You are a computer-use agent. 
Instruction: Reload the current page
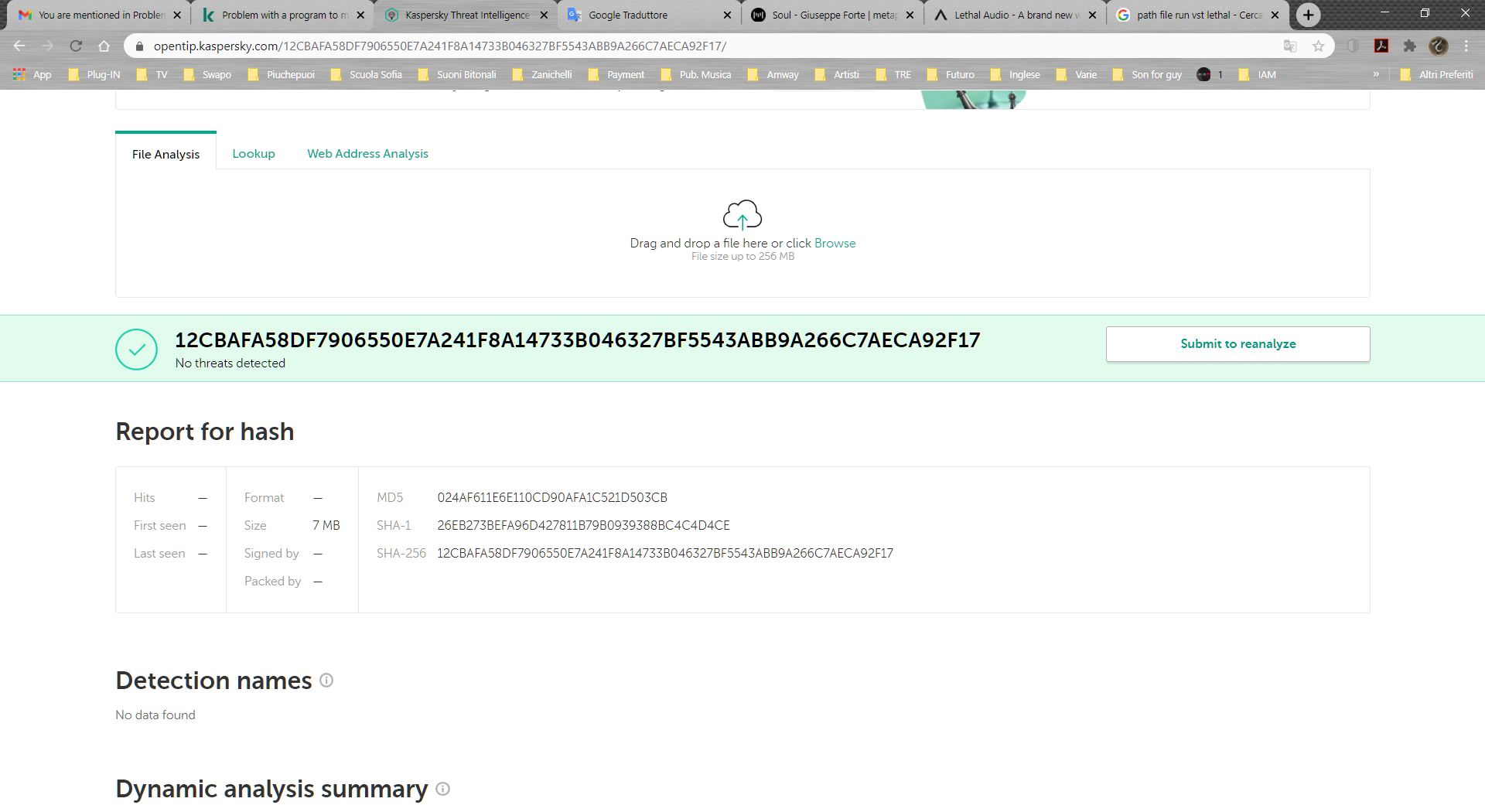[76, 46]
